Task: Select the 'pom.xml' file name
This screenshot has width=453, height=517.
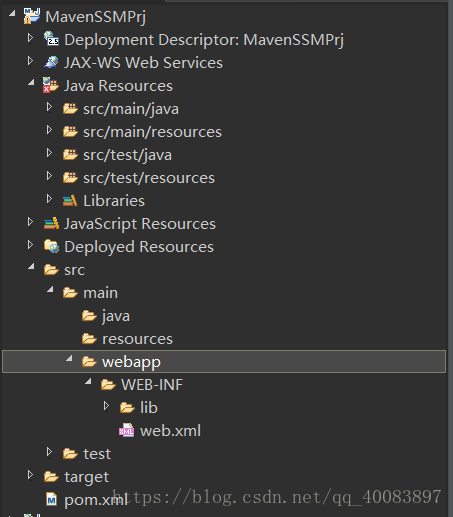Action: pos(96,500)
